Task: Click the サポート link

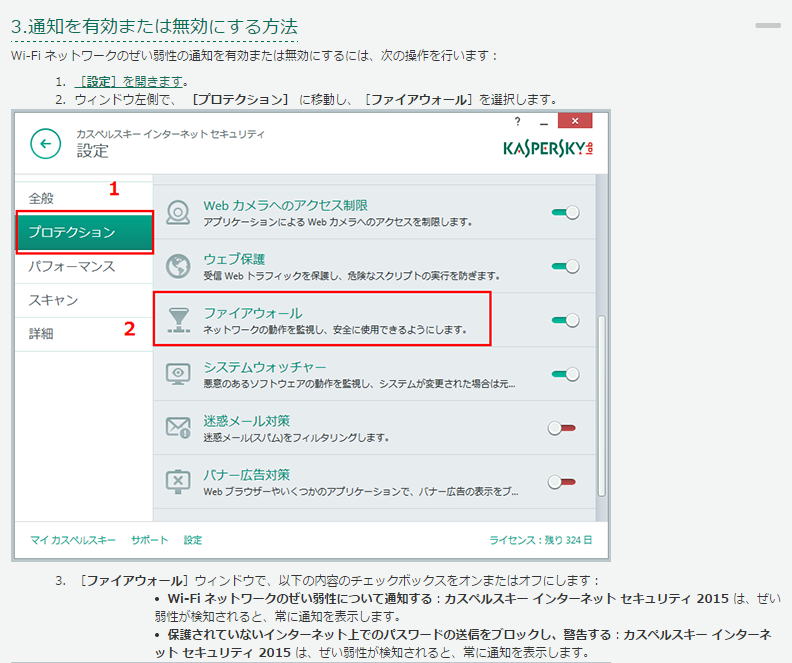Action: pyautogui.click(x=150, y=540)
